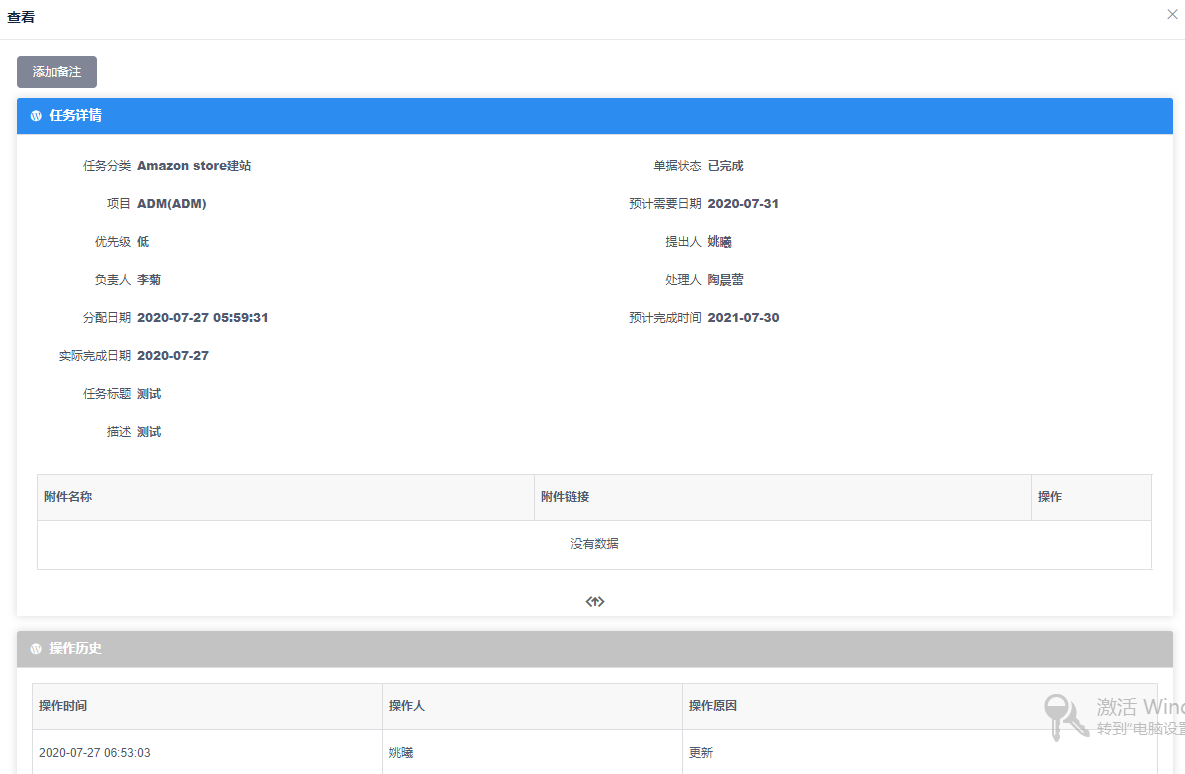Click the 单据状态 field label
The height and width of the screenshot is (774, 1185).
click(677, 166)
